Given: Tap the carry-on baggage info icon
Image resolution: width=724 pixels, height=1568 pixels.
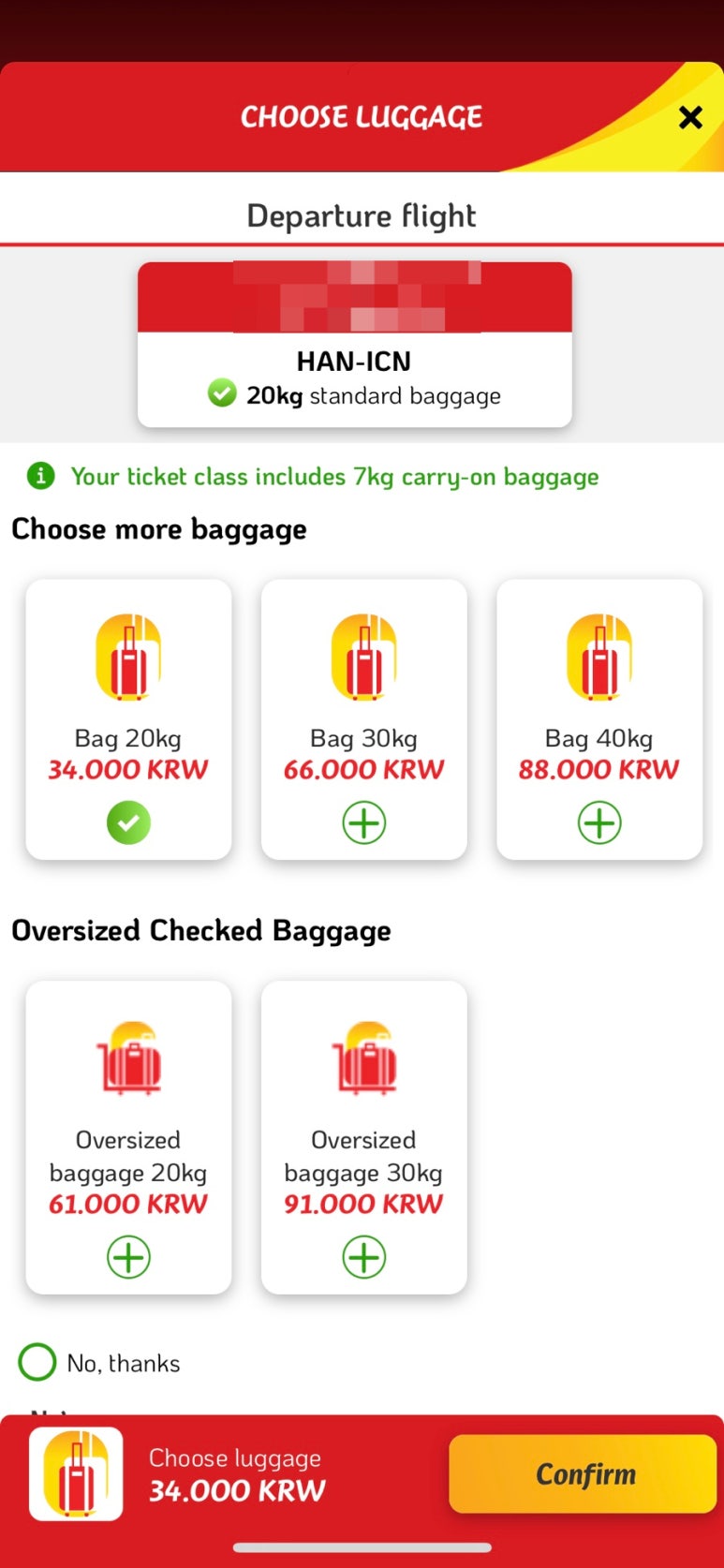Looking at the screenshot, I should pos(40,476).
